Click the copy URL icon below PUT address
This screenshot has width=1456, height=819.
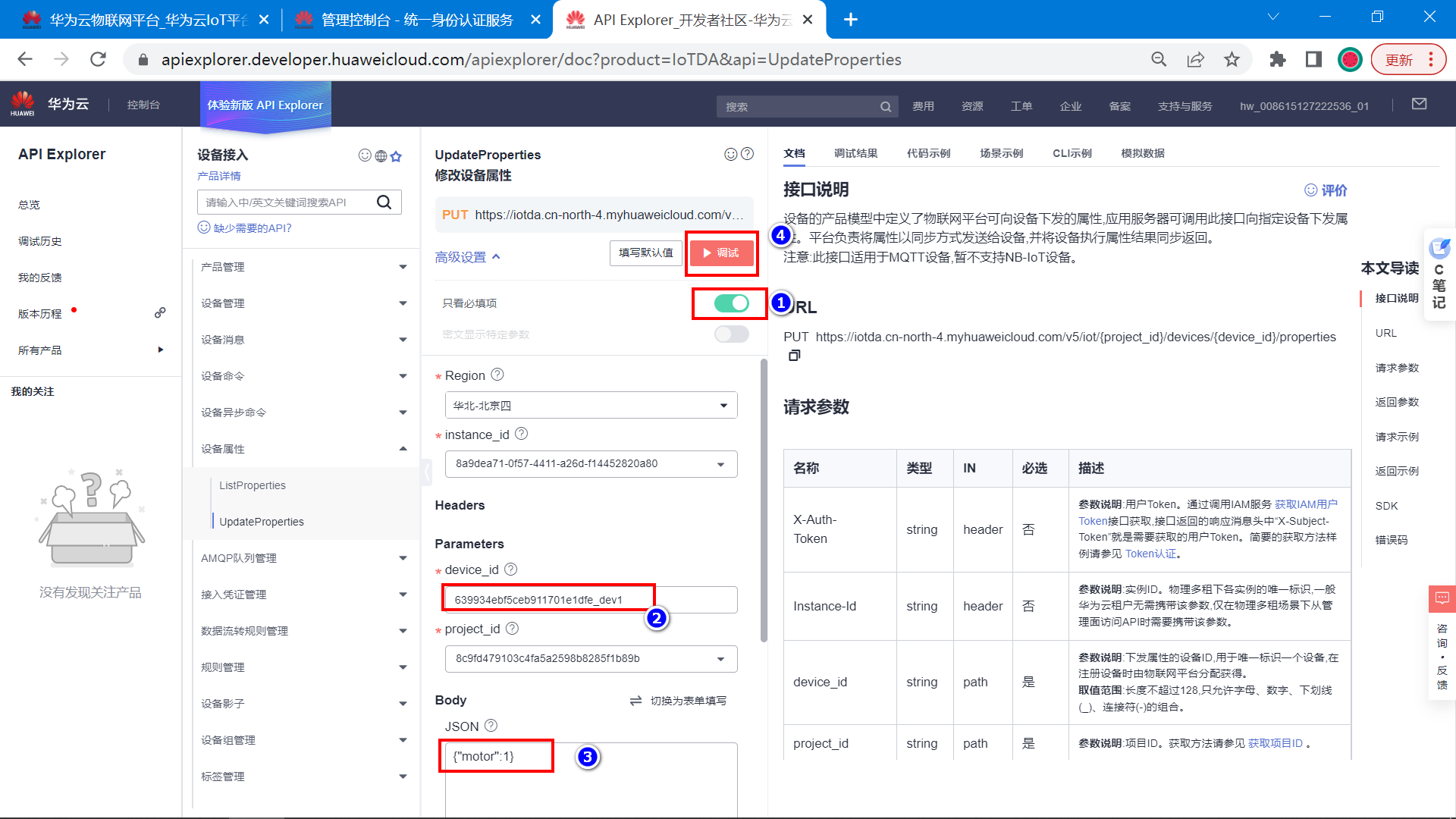coord(794,356)
